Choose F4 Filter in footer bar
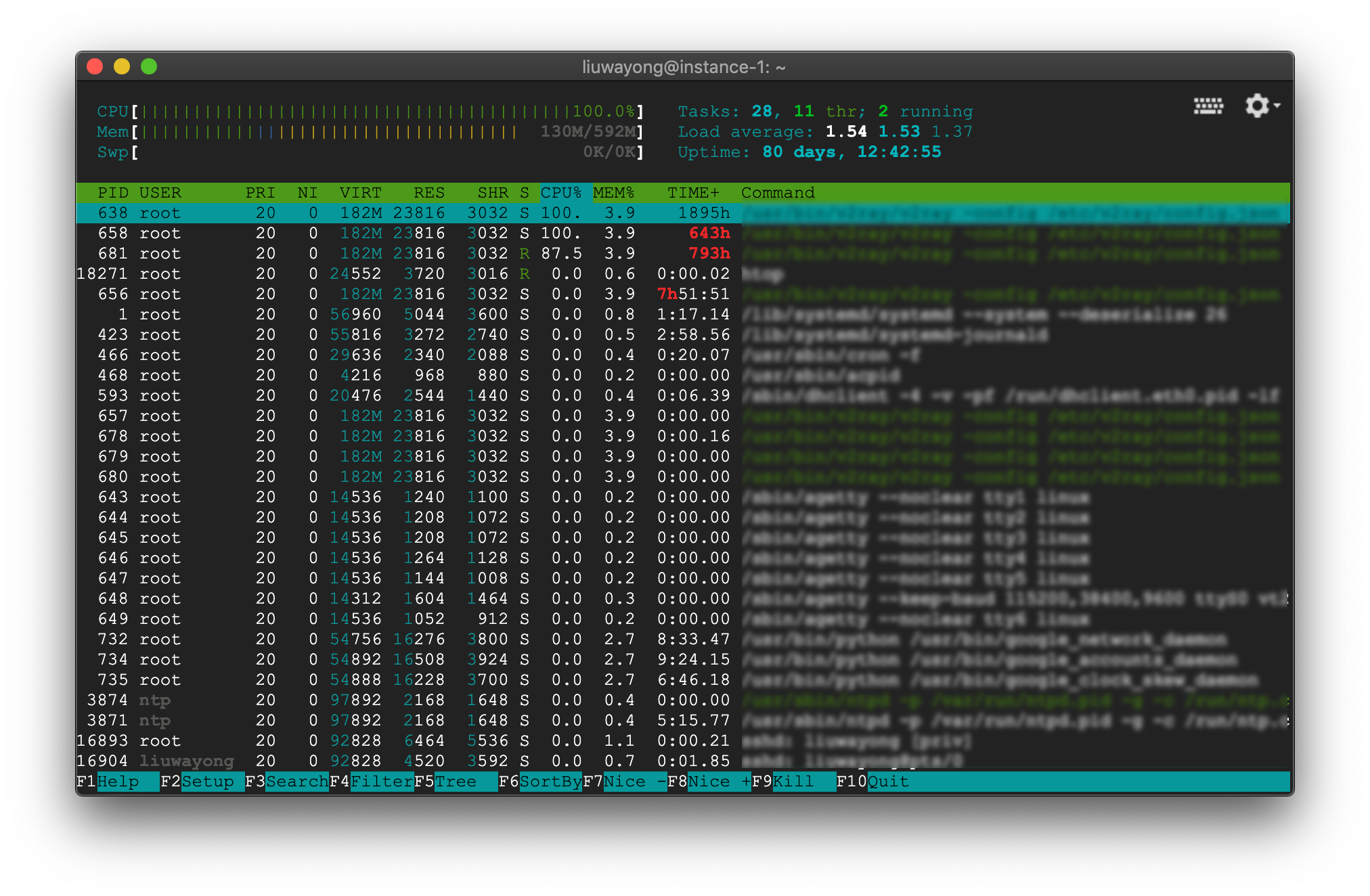Image resolution: width=1370 pixels, height=896 pixels. pyautogui.click(x=372, y=782)
